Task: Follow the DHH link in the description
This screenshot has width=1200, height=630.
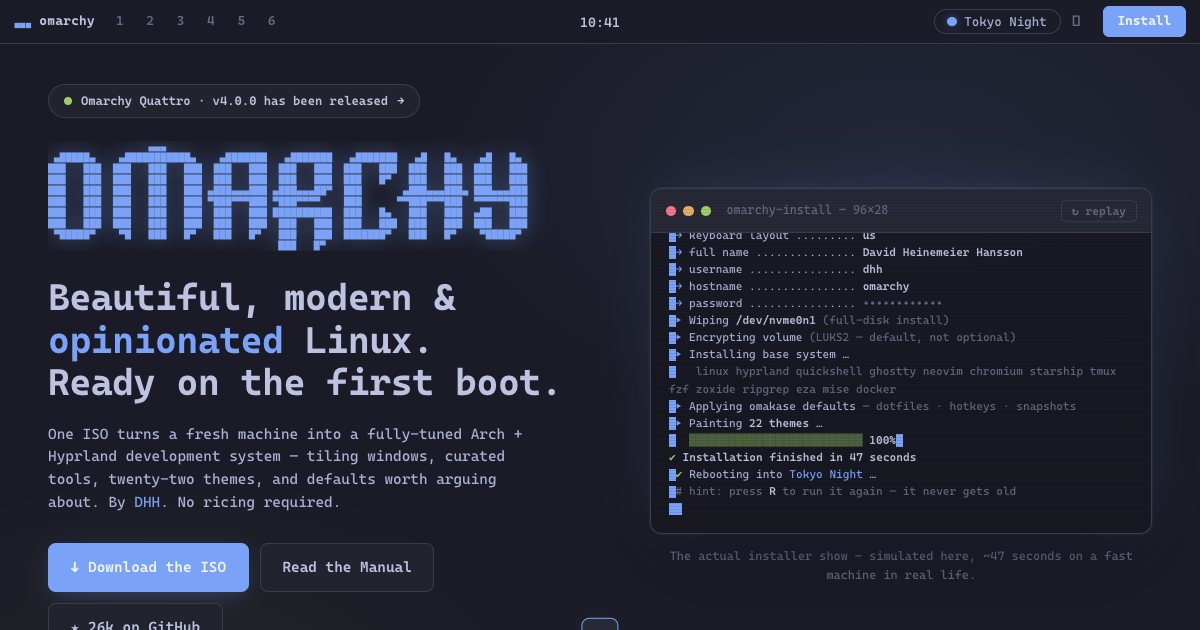Action: coord(146,502)
